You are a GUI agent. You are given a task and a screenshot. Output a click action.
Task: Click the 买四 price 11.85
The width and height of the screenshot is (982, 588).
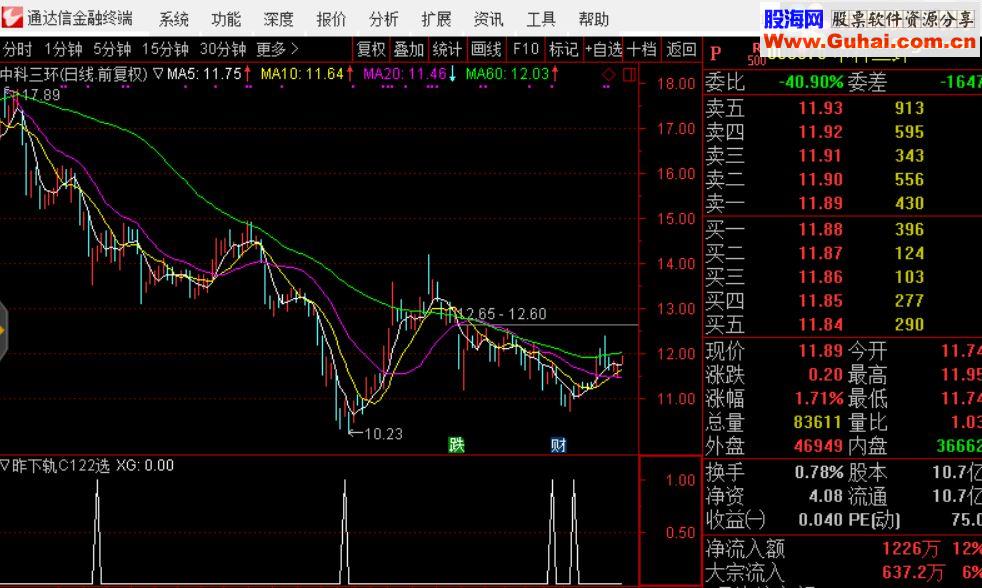click(x=820, y=301)
